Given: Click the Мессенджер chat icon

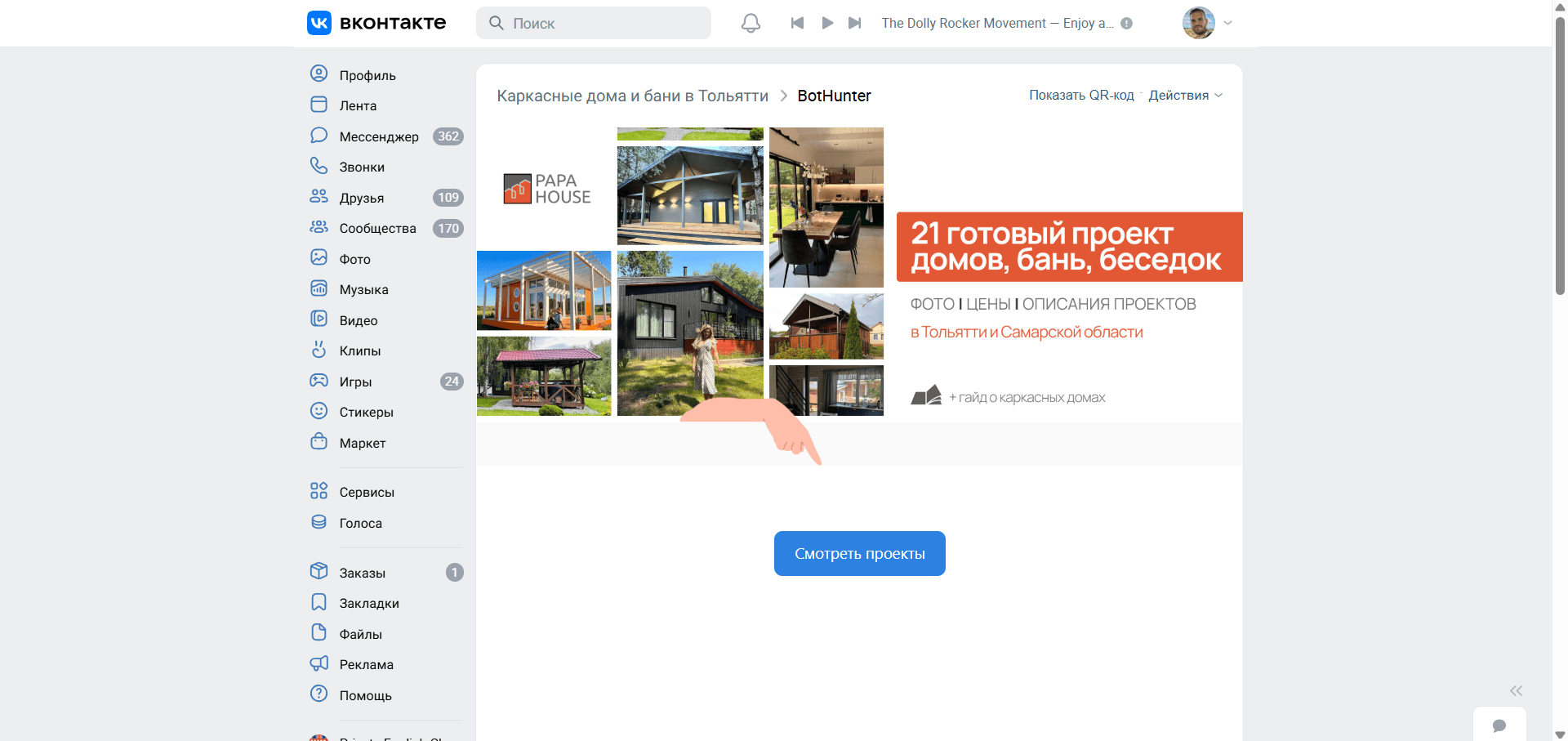Looking at the screenshot, I should [x=318, y=136].
